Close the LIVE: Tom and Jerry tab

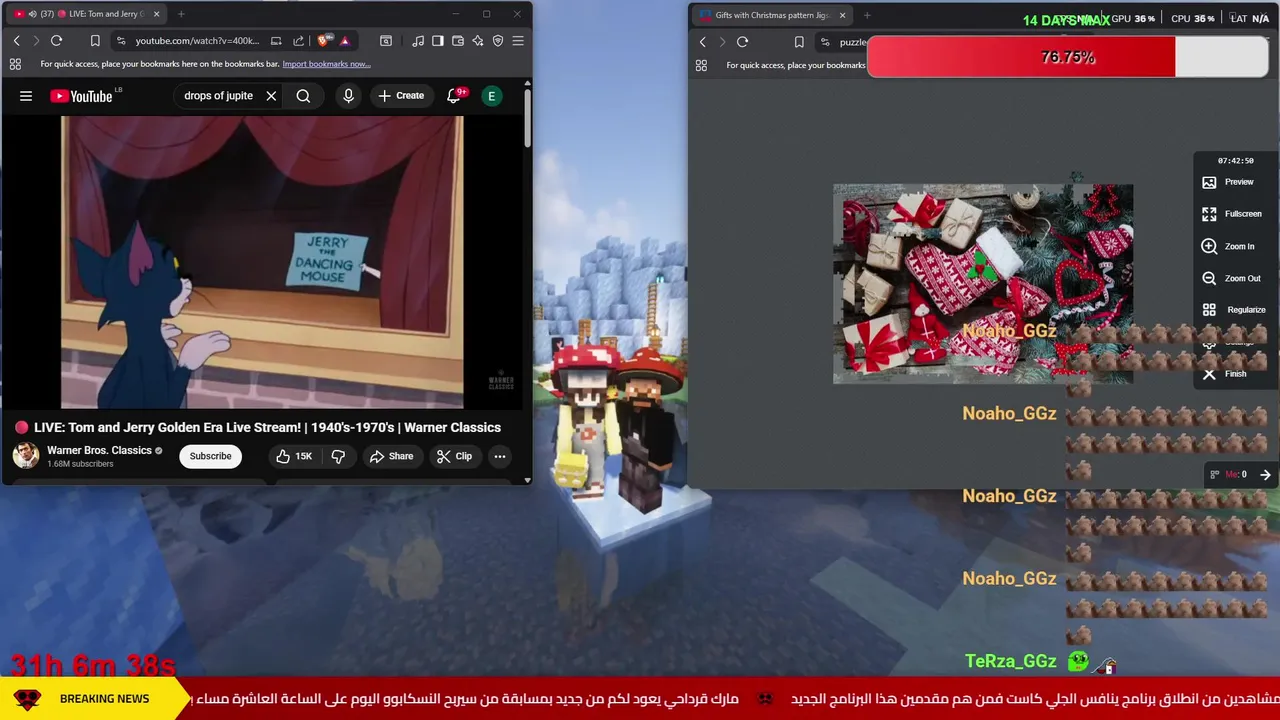pos(156,14)
